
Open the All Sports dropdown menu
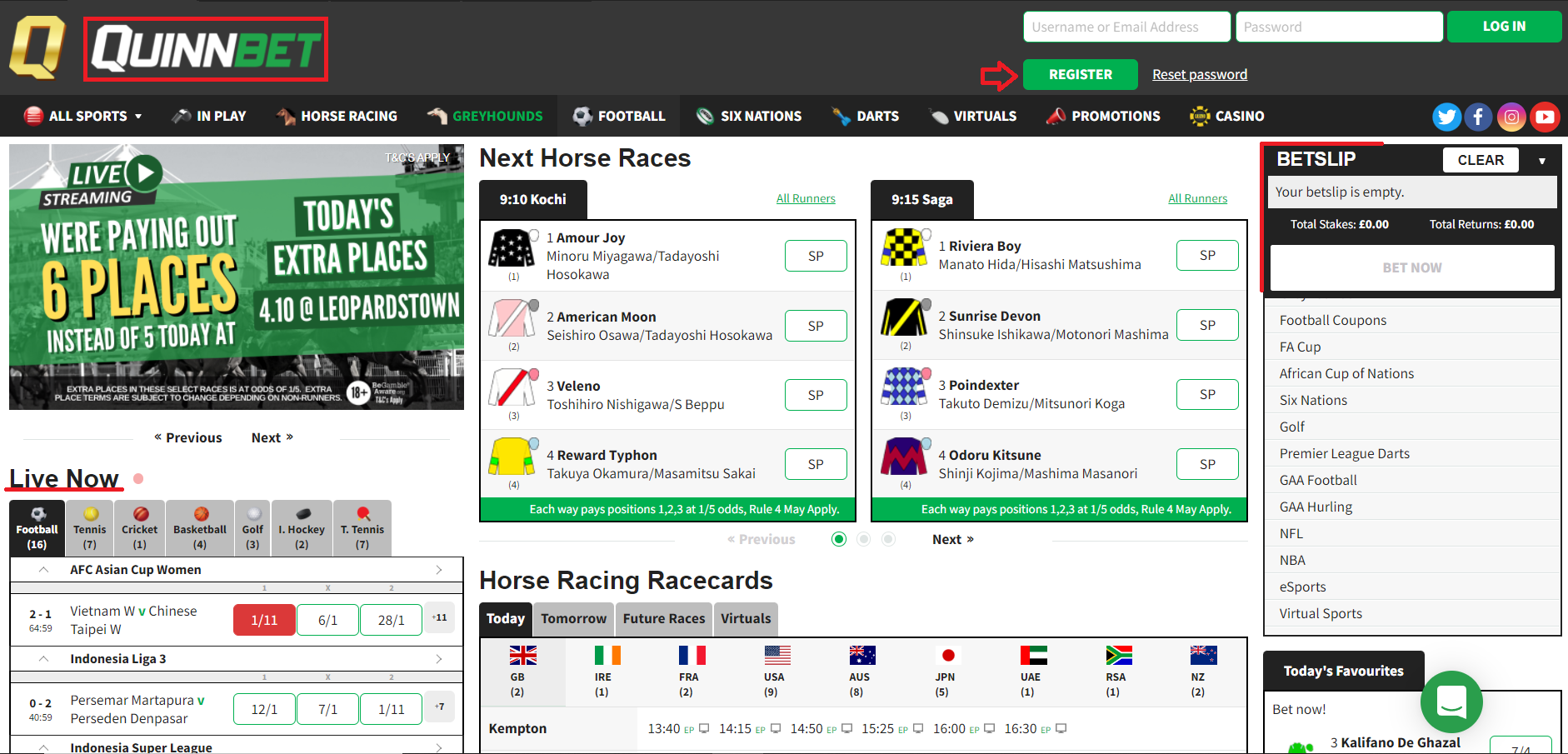(x=83, y=116)
